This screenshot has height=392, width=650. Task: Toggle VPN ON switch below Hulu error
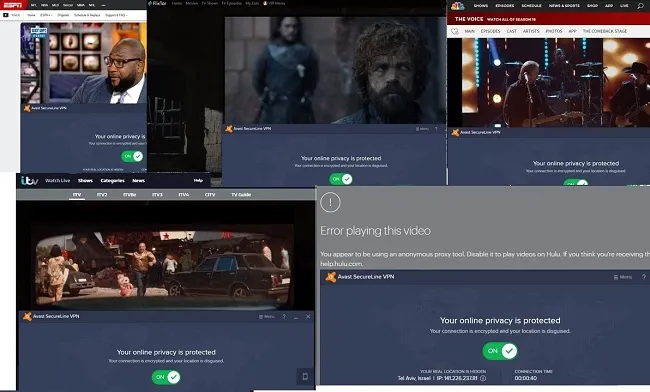[x=500, y=351]
